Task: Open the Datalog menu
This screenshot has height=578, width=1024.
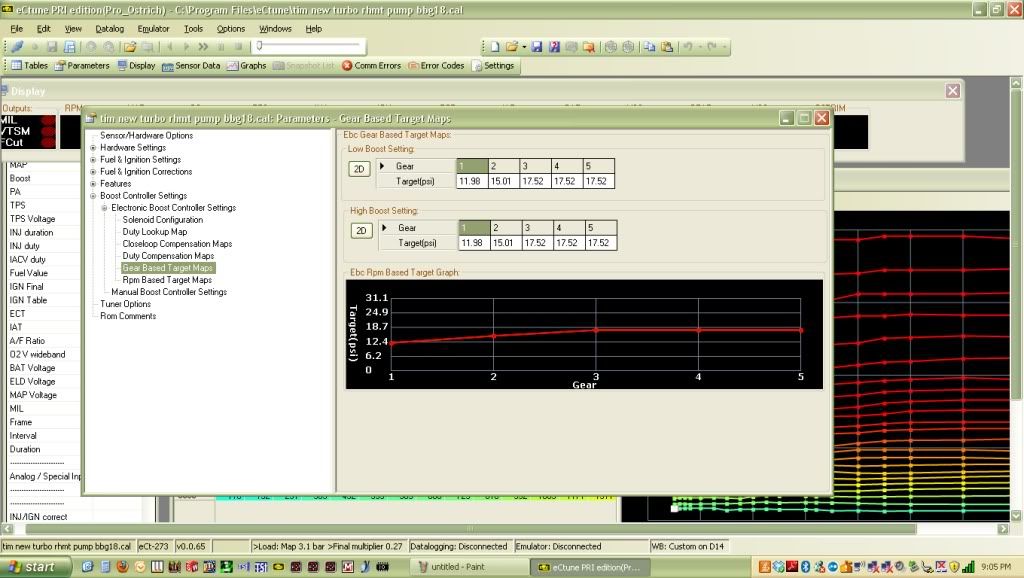Action: 110,29
